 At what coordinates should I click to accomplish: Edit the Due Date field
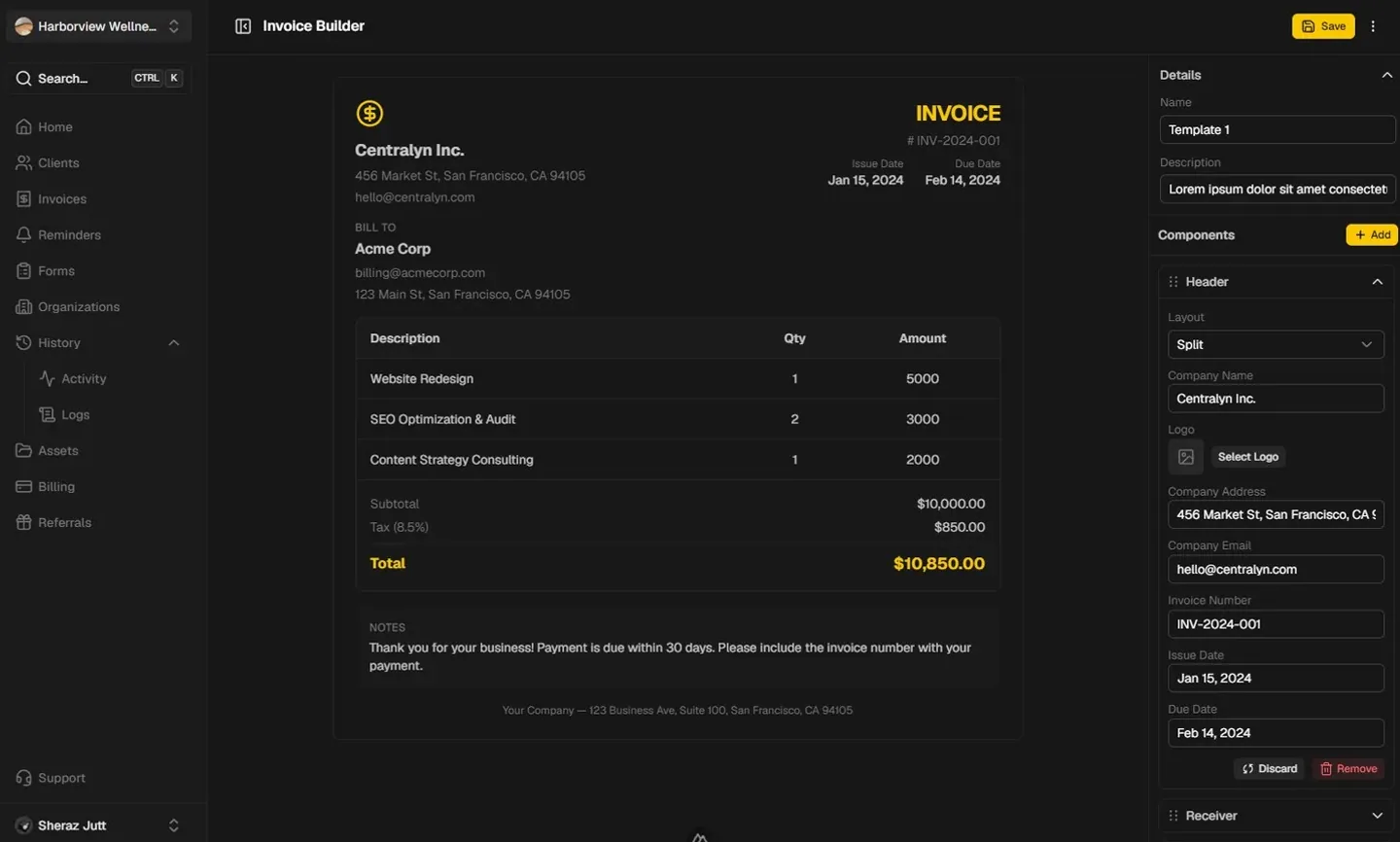coord(1276,733)
